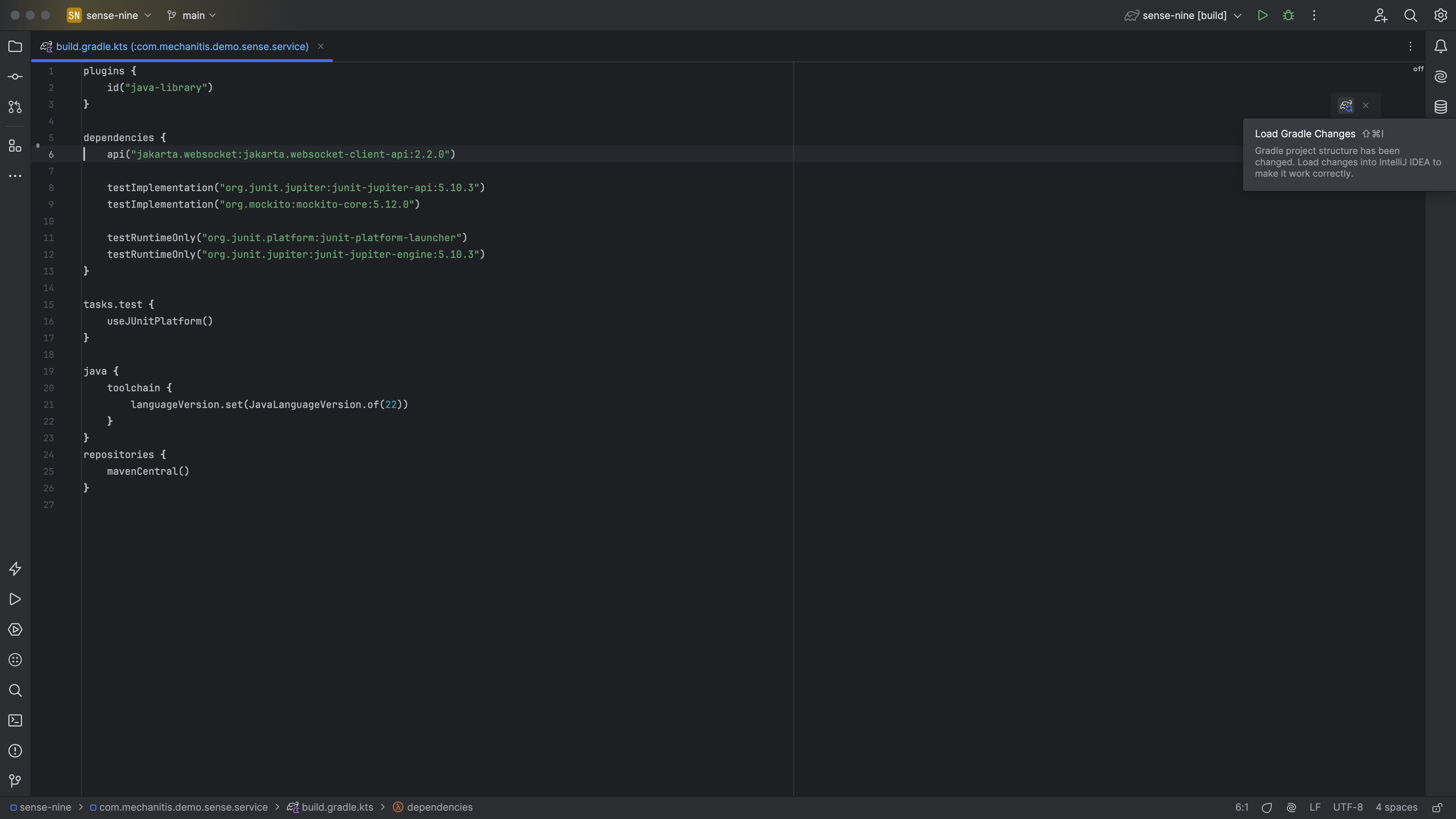This screenshot has height=819, width=1456.
Task: Open the Pull Requests tool window
Action: (x=15, y=107)
